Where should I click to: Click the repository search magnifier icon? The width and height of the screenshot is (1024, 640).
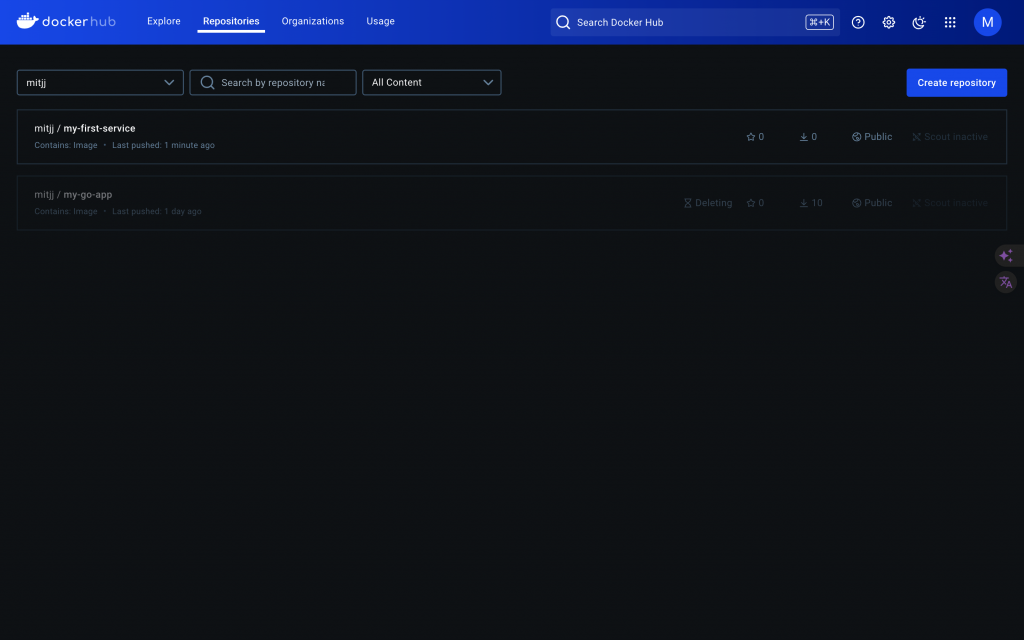tap(207, 82)
